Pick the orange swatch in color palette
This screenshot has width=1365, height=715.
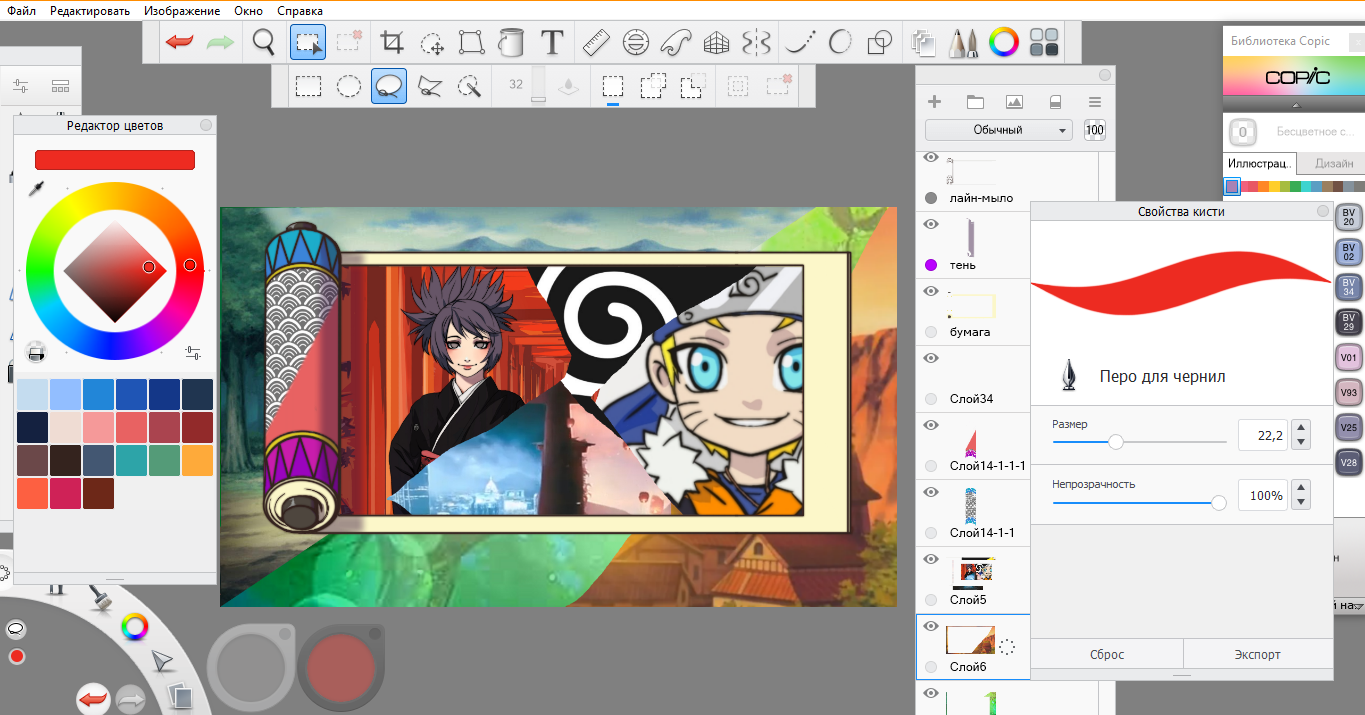pyautogui.click(x=198, y=460)
